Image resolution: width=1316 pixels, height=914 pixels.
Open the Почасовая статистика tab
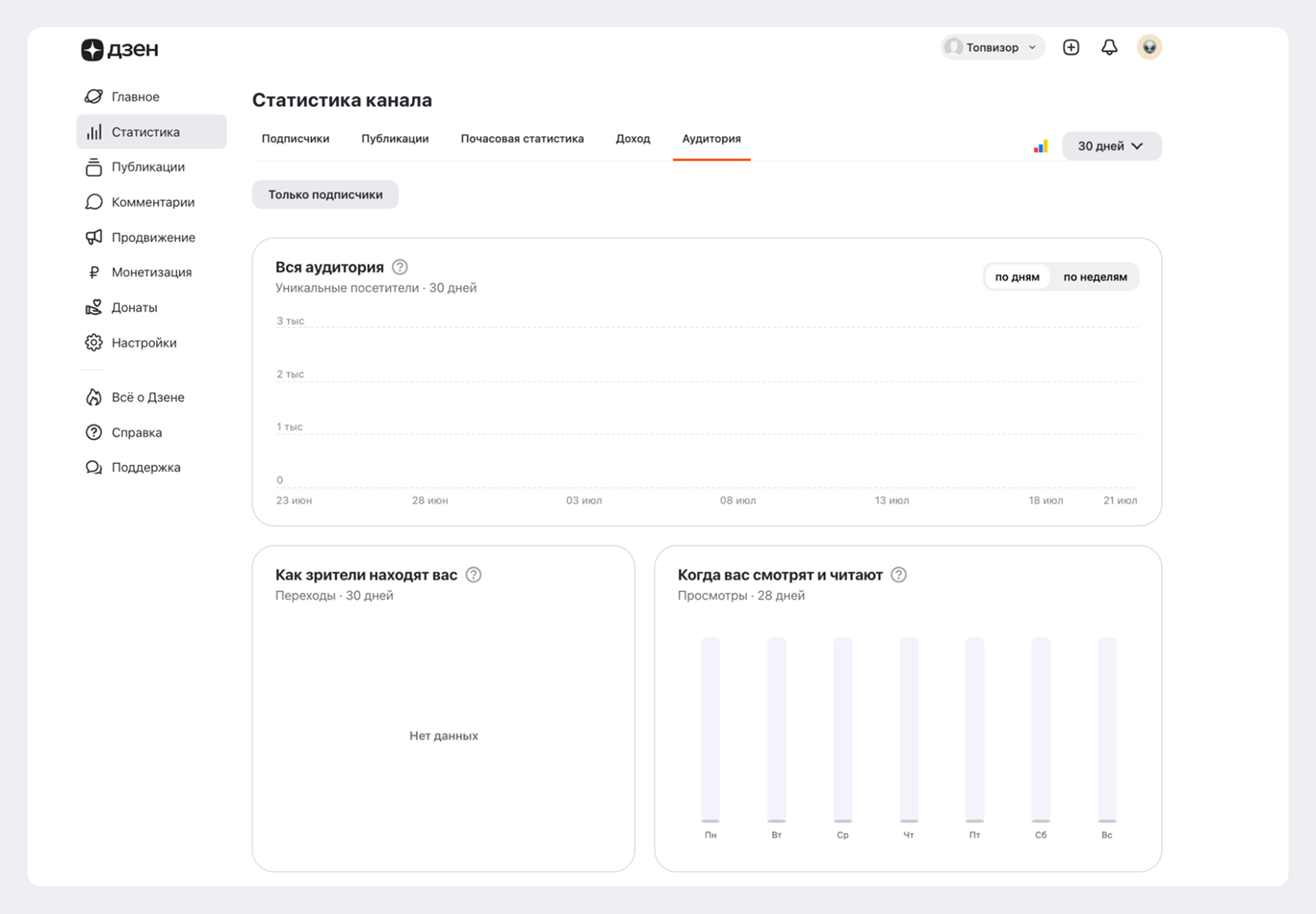[x=522, y=138]
